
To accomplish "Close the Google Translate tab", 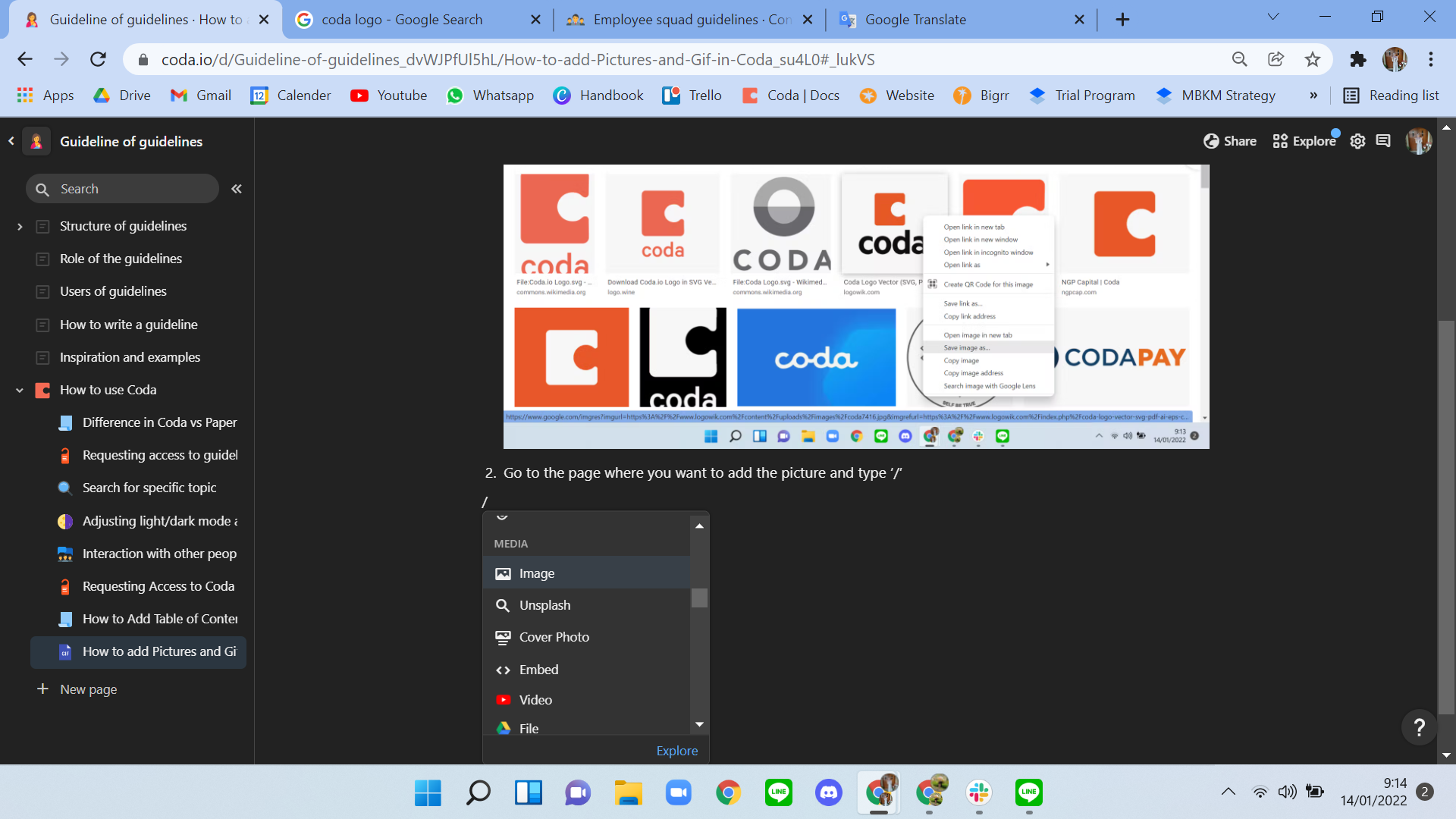I will coord(1079,20).
